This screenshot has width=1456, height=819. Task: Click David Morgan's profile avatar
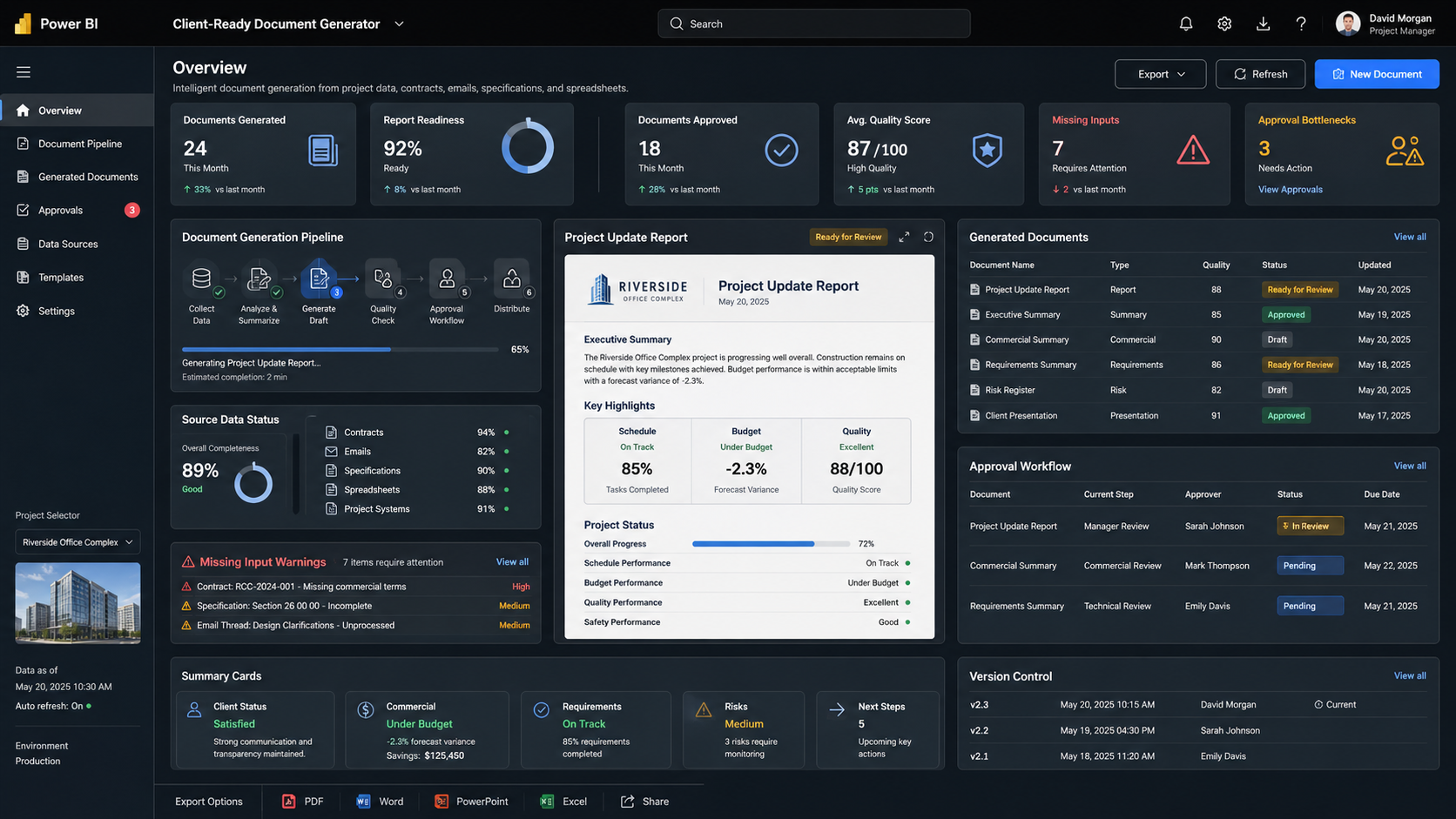point(1348,23)
